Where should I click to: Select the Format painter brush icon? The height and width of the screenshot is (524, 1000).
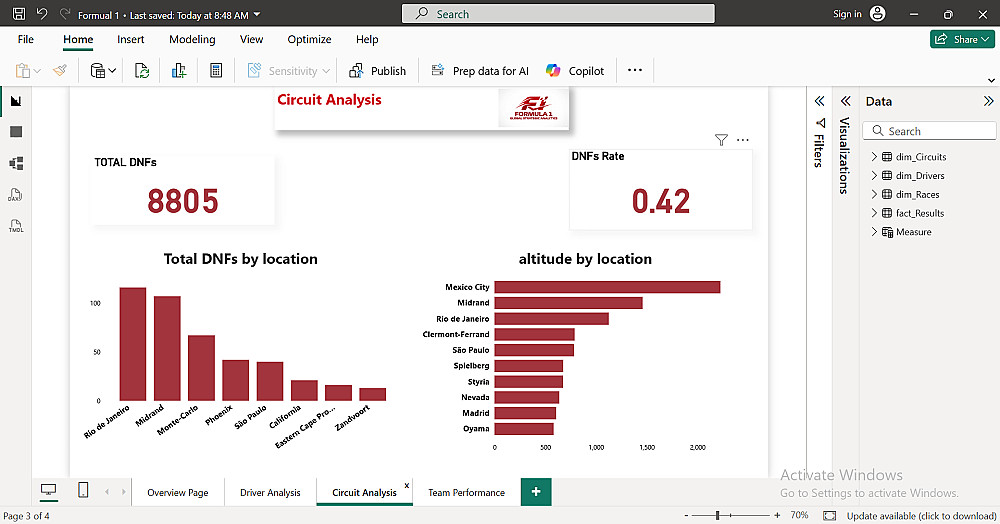(60, 71)
